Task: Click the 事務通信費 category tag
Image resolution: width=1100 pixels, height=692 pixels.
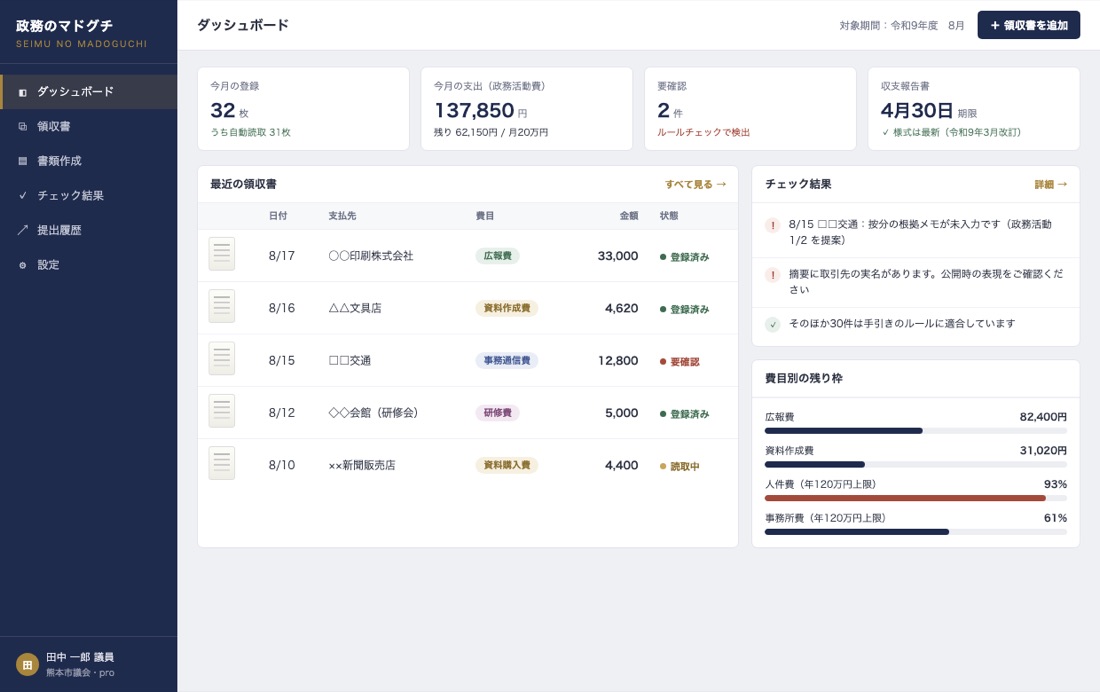Action: [507, 360]
